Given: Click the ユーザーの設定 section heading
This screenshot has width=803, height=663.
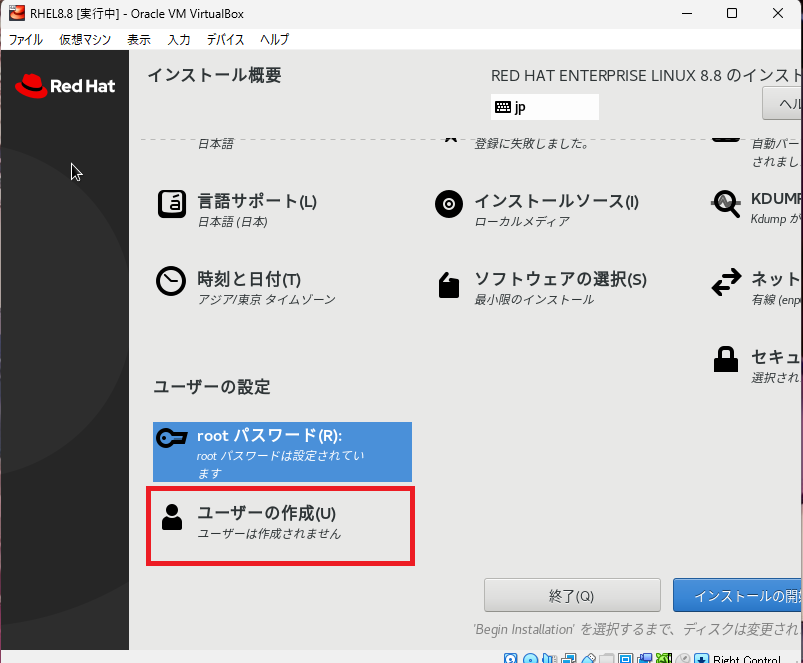Looking at the screenshot, I should (212, 387).
